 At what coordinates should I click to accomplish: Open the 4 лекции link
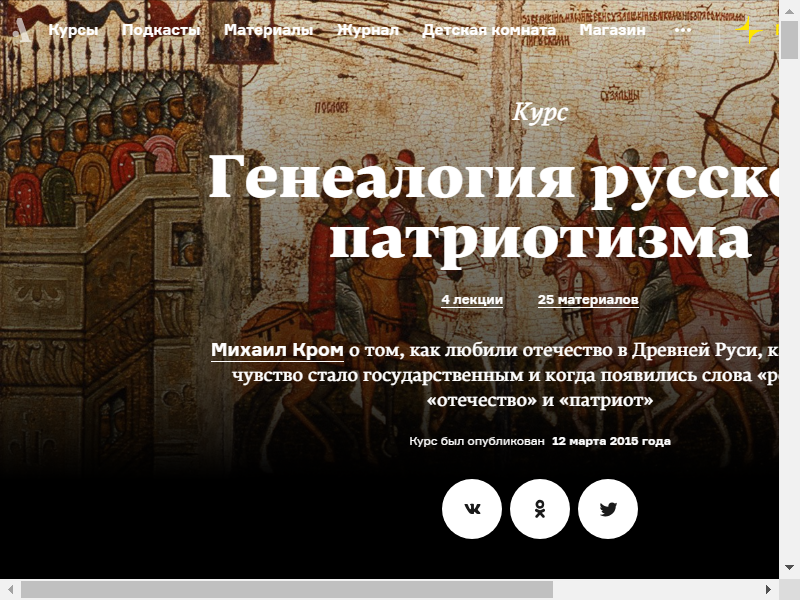pyautogui.click(x=472, y=300)
